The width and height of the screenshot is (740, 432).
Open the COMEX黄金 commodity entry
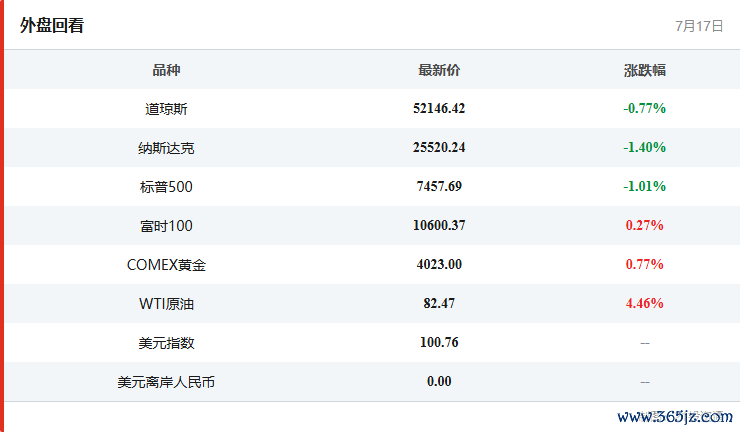pyautogui.click(x=166, y=265)
